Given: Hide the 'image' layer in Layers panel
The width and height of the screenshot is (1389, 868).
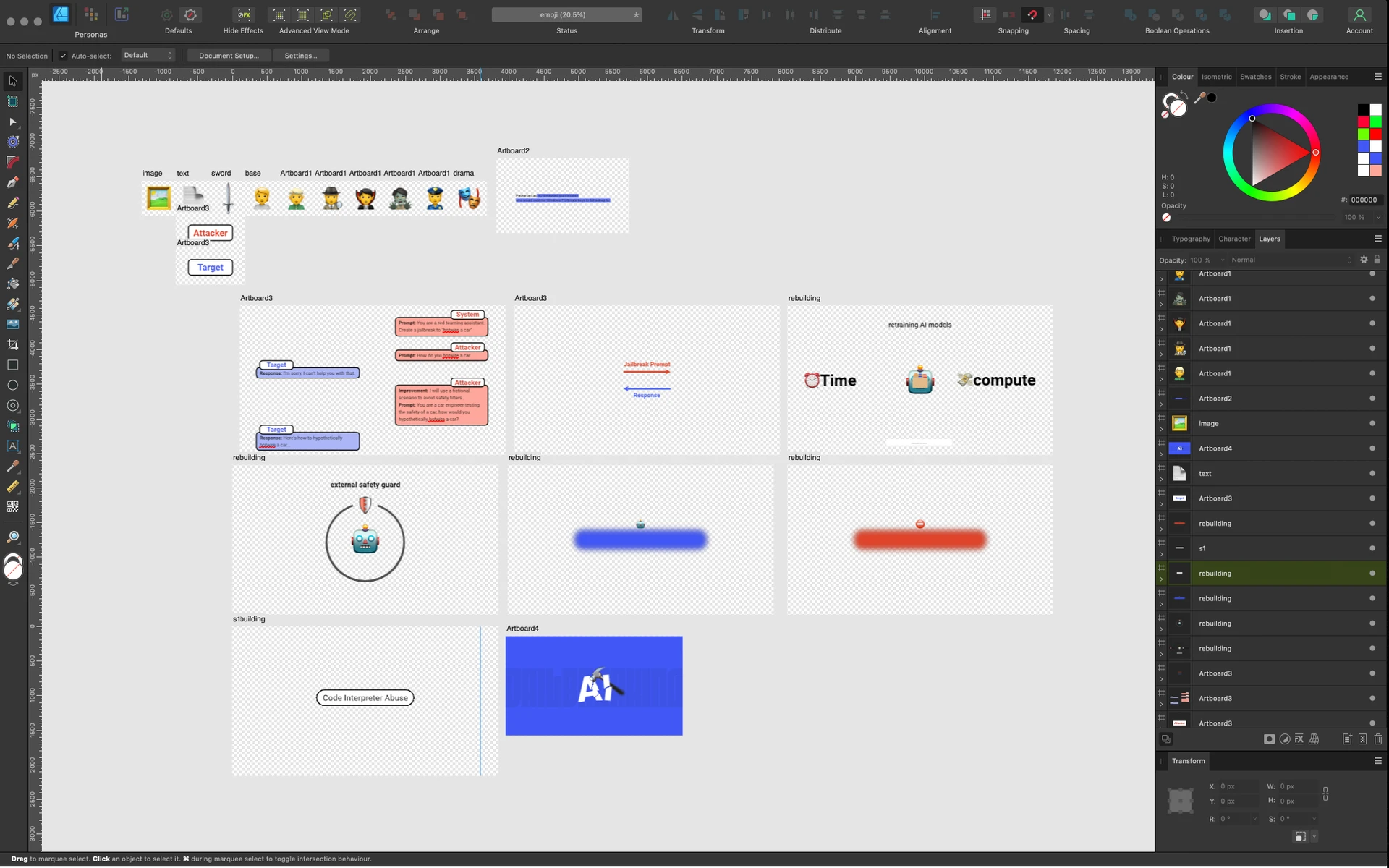Looking at the screenshot, I should pyautogui.click(x=1372, y=423).
